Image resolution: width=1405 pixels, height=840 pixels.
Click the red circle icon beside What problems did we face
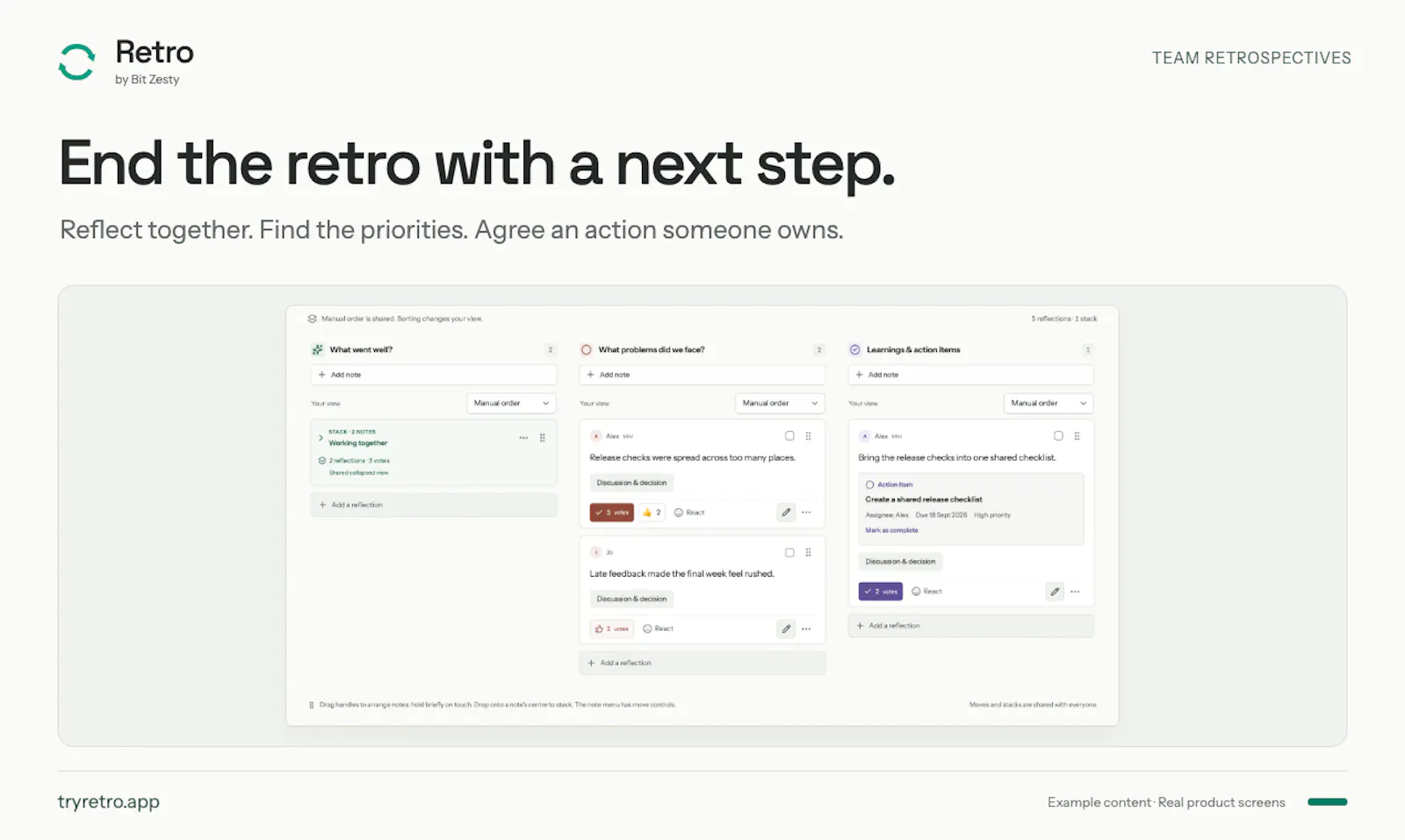(x=586, y=349)
